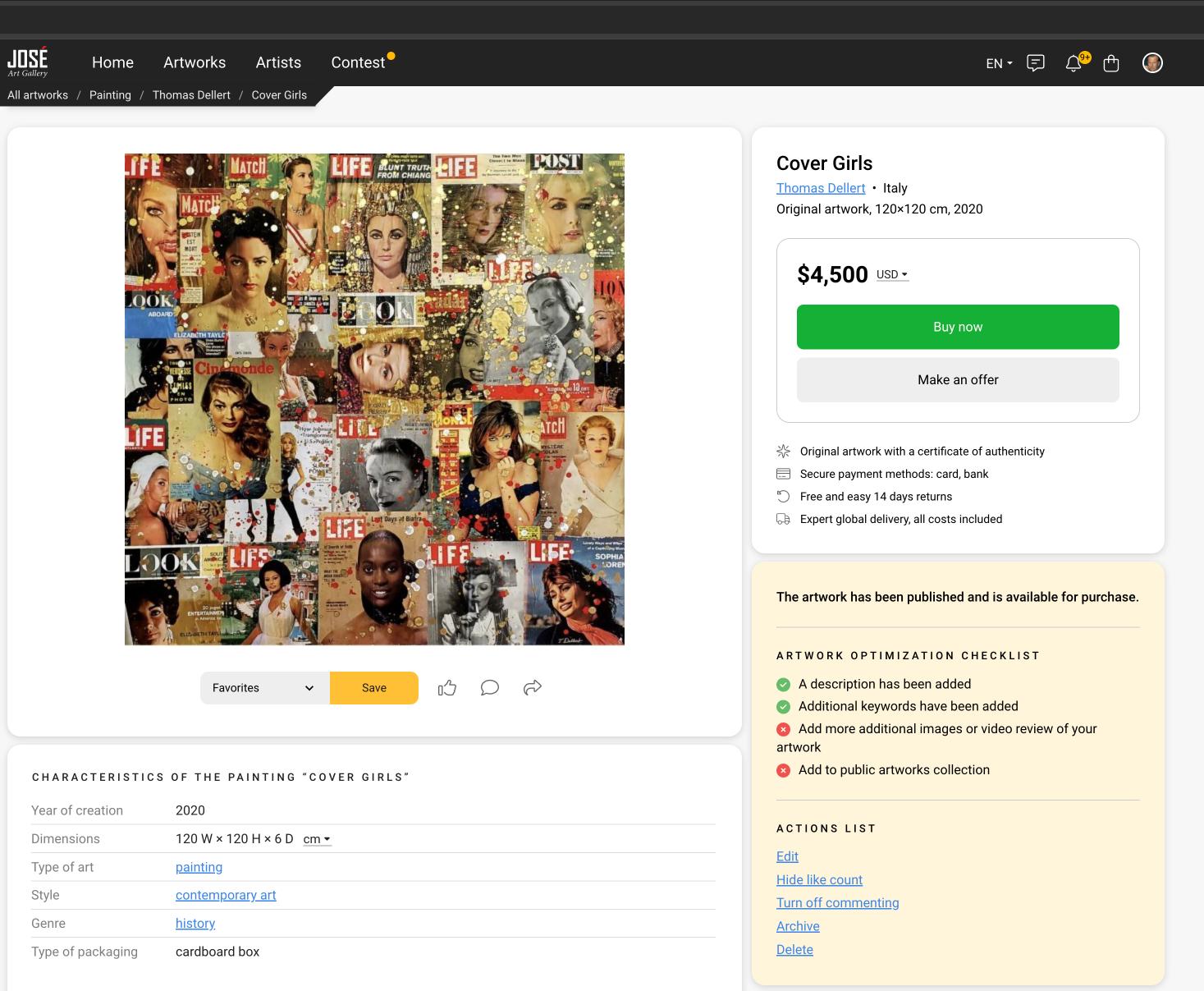The width and height of the screenshot is (1204, 991).
Task: Click 'Add to public artworks collection' item
Action: point(894,770)
